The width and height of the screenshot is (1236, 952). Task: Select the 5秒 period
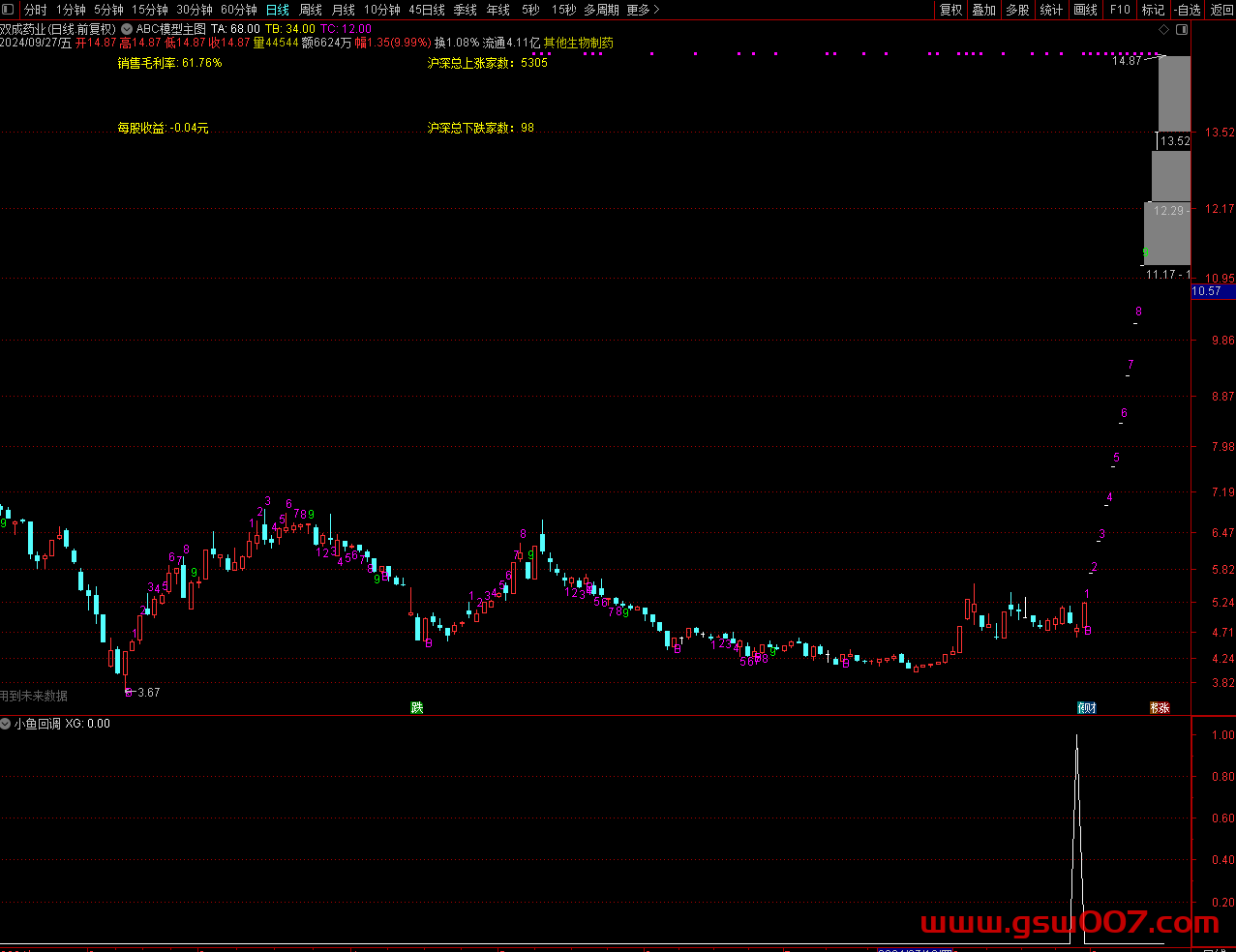(531, 10)
